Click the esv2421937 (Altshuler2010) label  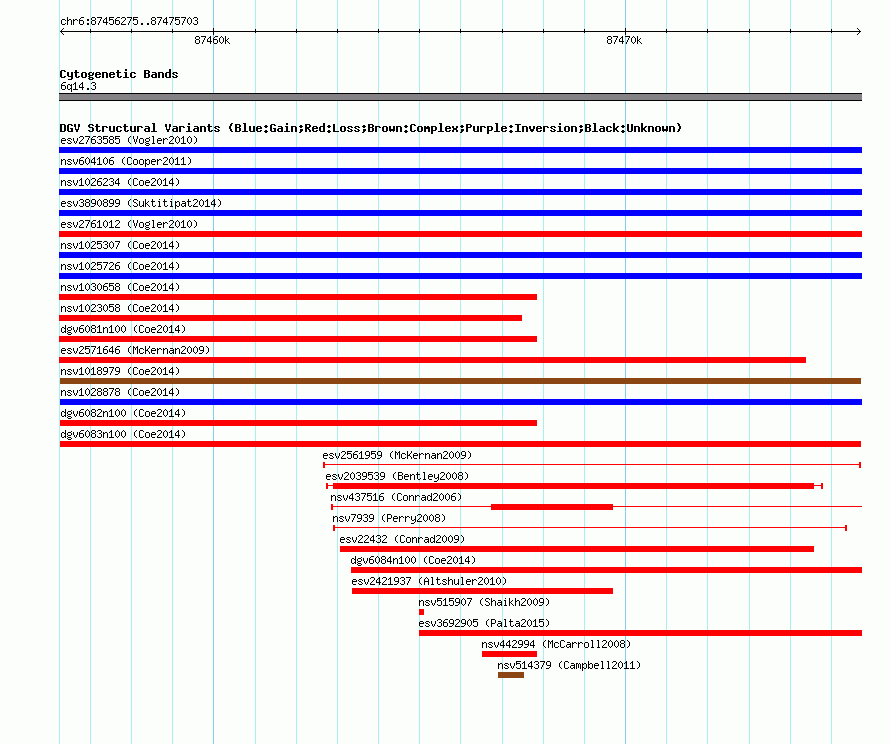pos(429,581)
